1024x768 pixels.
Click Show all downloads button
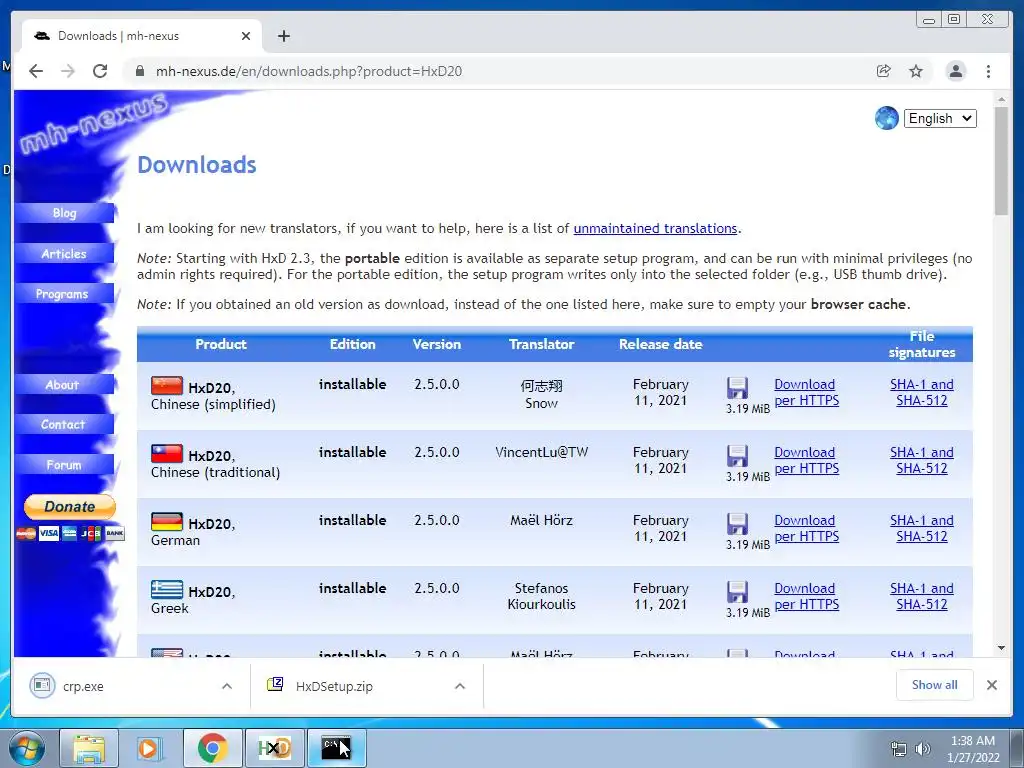(935, 685)
